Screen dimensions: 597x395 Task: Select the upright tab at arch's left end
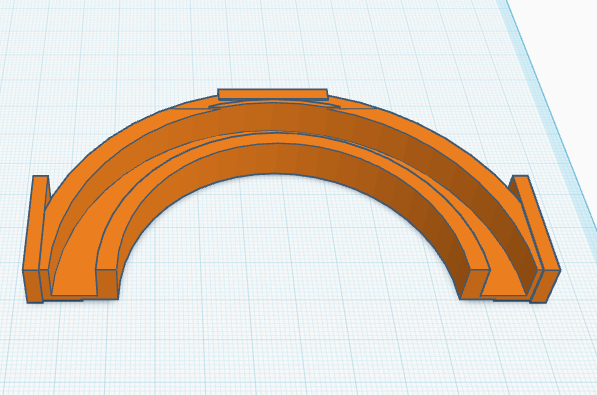(x=35, y=239)
